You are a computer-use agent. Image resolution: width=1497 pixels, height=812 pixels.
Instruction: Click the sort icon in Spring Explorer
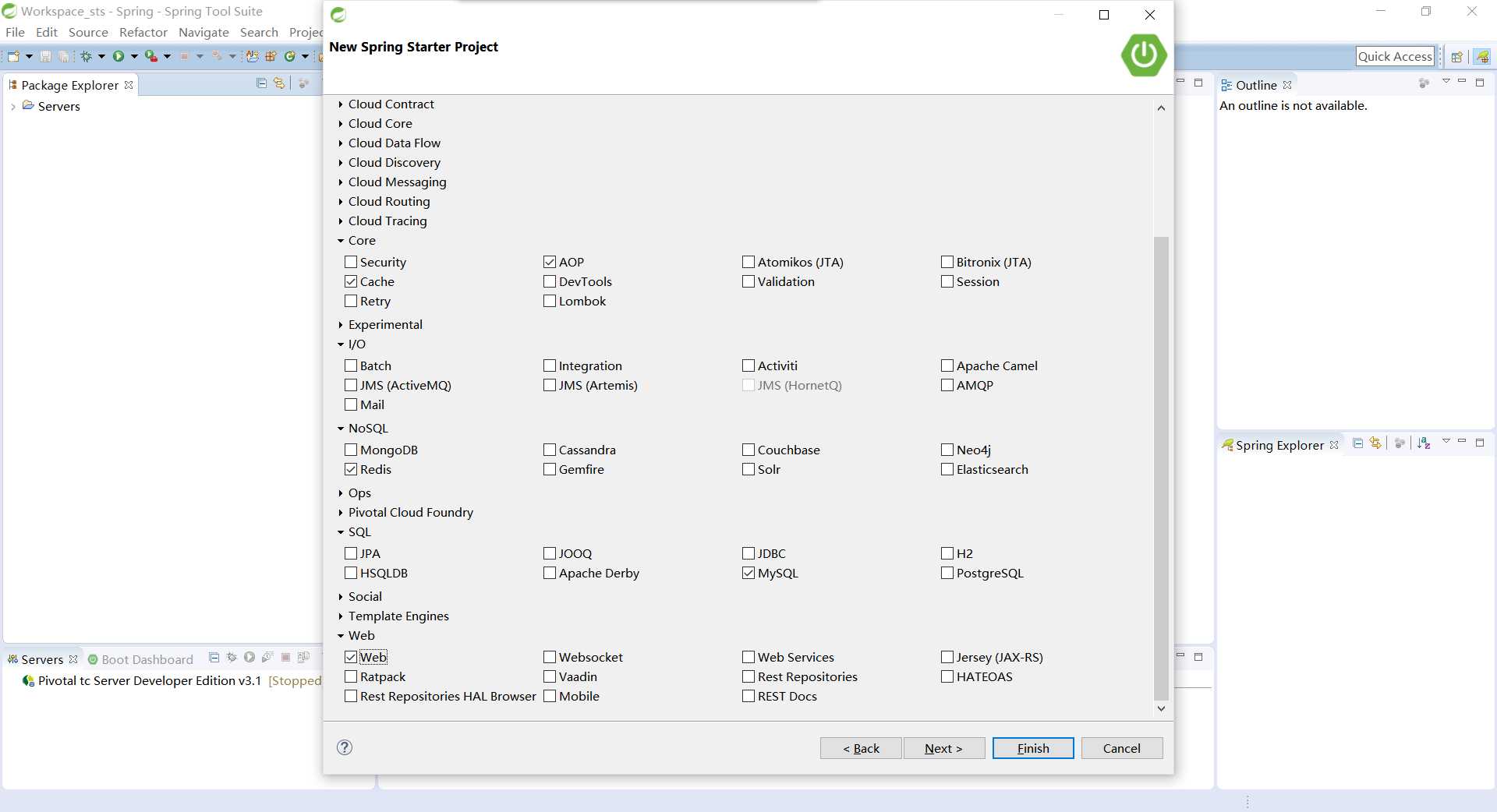(1424, 443)
